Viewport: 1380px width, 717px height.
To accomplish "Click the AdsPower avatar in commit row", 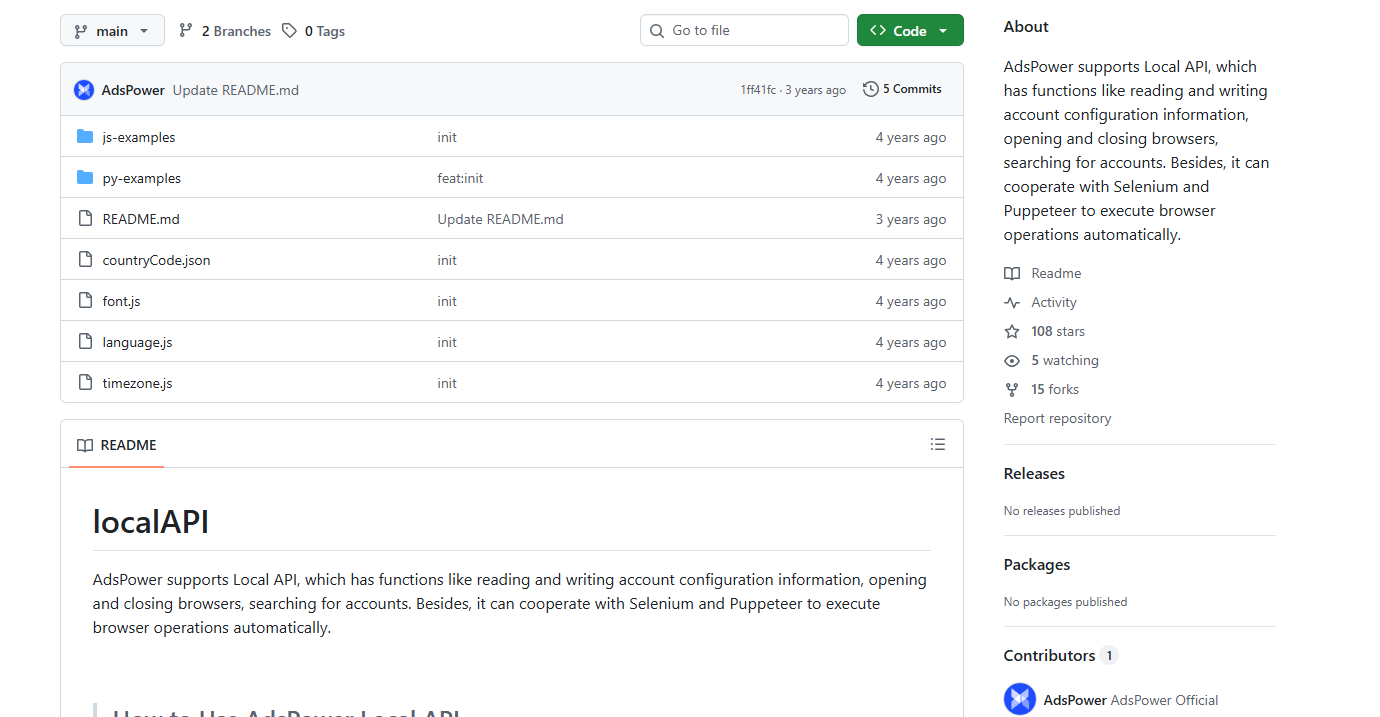I will click(84, 90).
